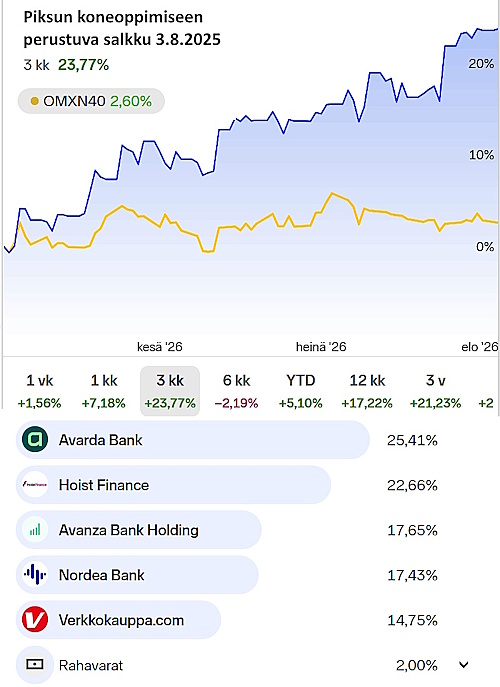This screenshot has height=687, width=500.
Task: Show the 12 kk performance period
Action: click(x=367, y=391)
